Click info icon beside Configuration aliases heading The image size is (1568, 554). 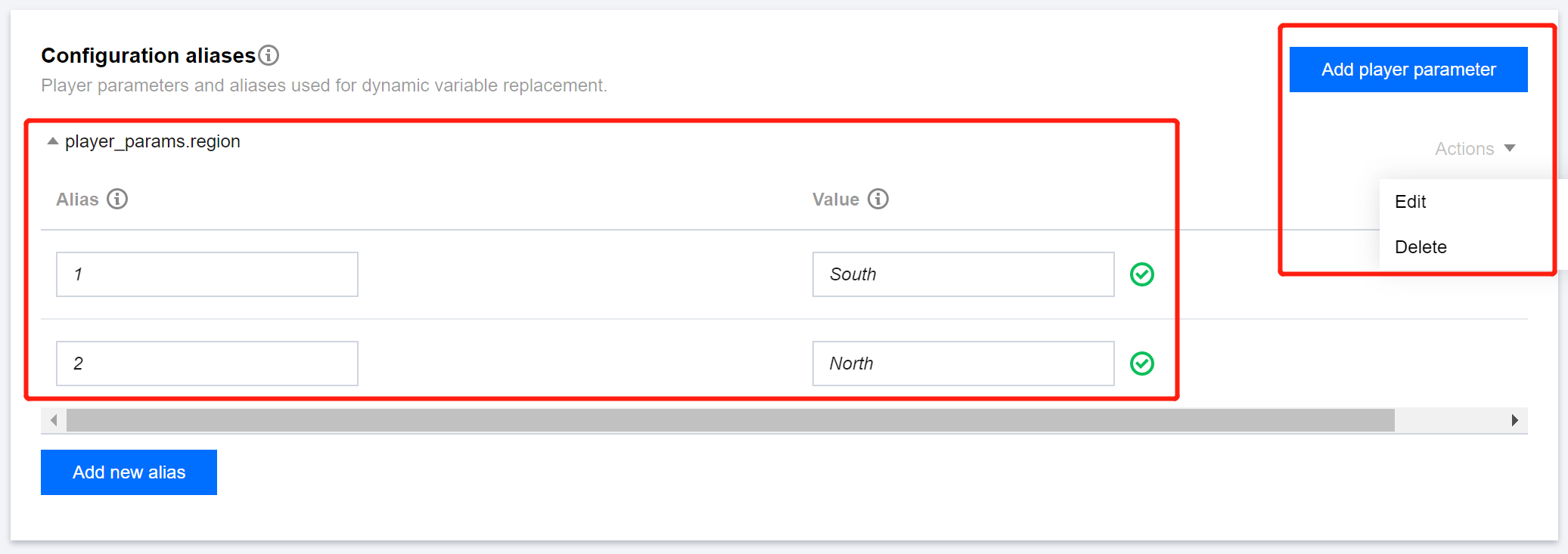pyautogui.click(x=269, y=55)
